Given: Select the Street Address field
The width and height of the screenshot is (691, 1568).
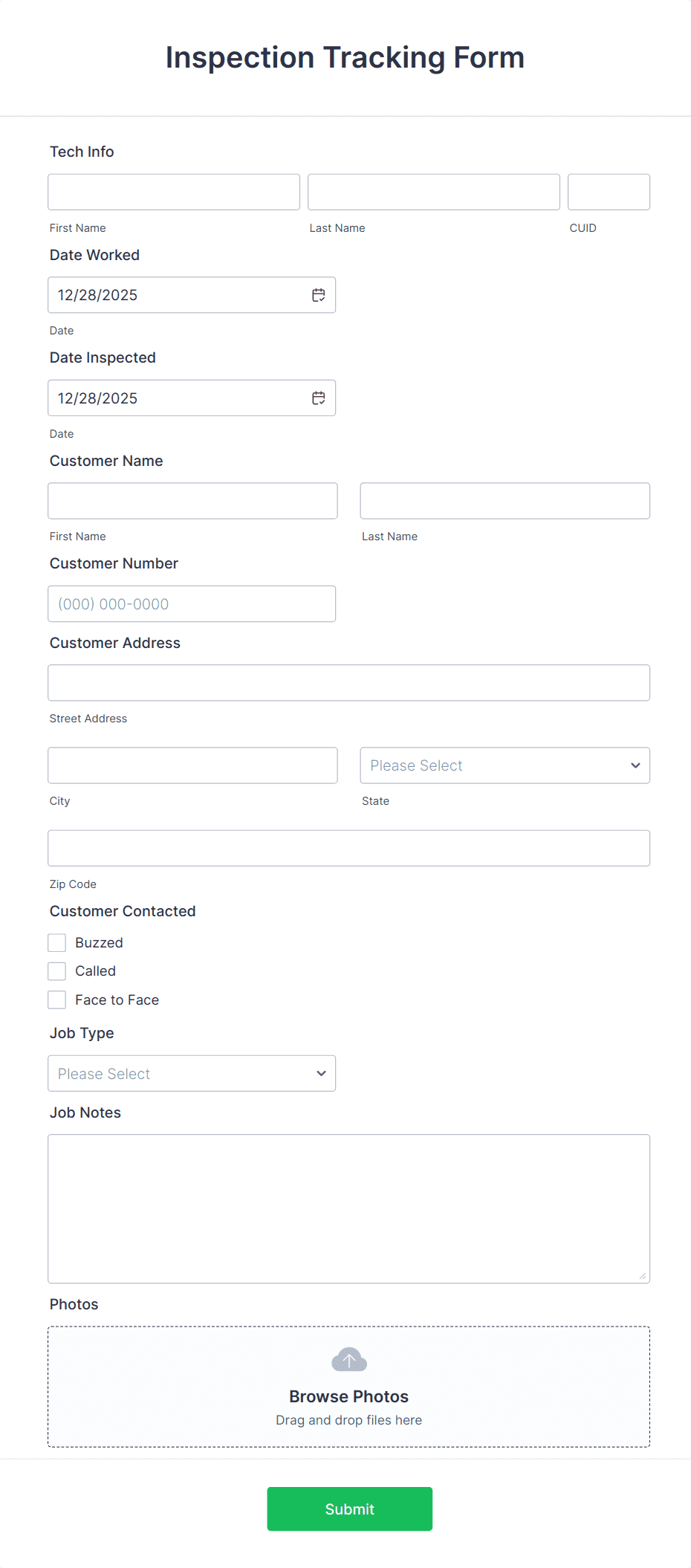Looking at the screenshot, I should (x=348, y=682).
